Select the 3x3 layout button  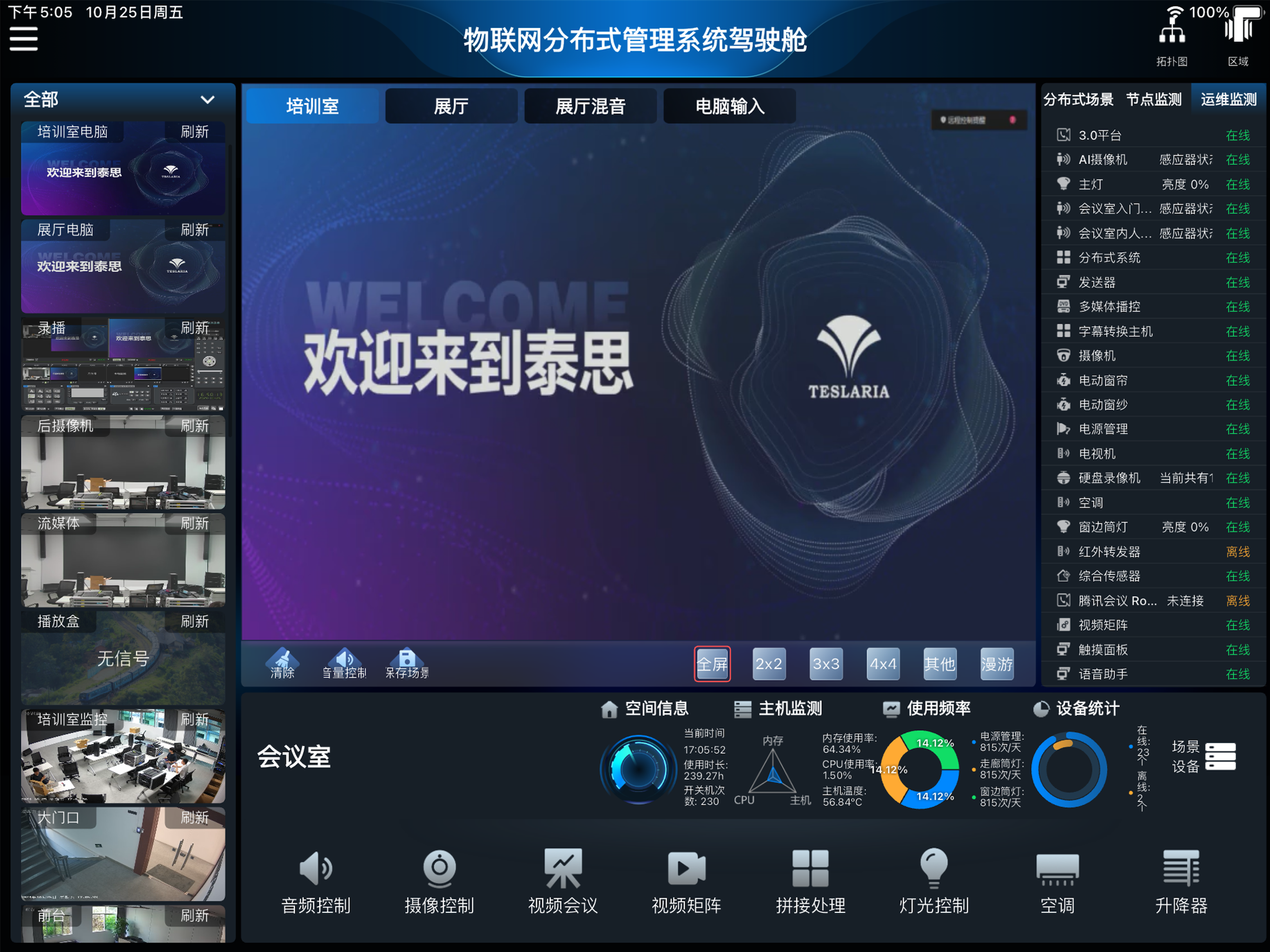pos(826,664)
